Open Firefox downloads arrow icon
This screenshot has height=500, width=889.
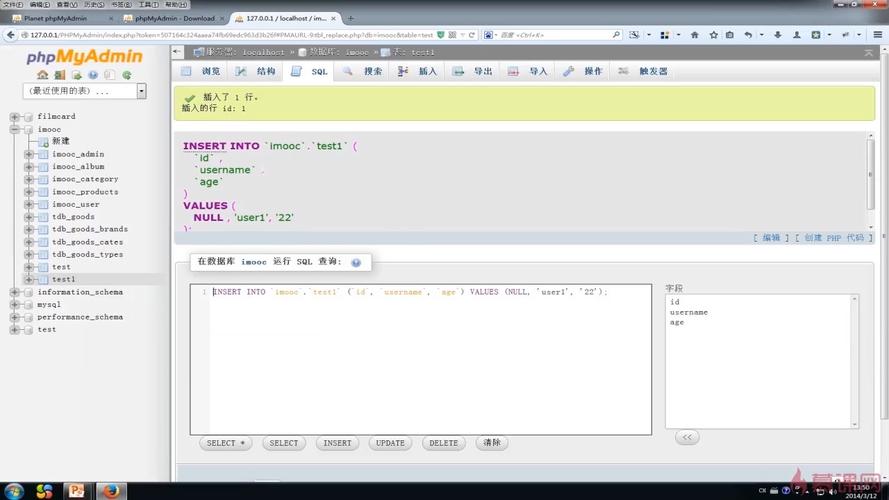point(778,35)
